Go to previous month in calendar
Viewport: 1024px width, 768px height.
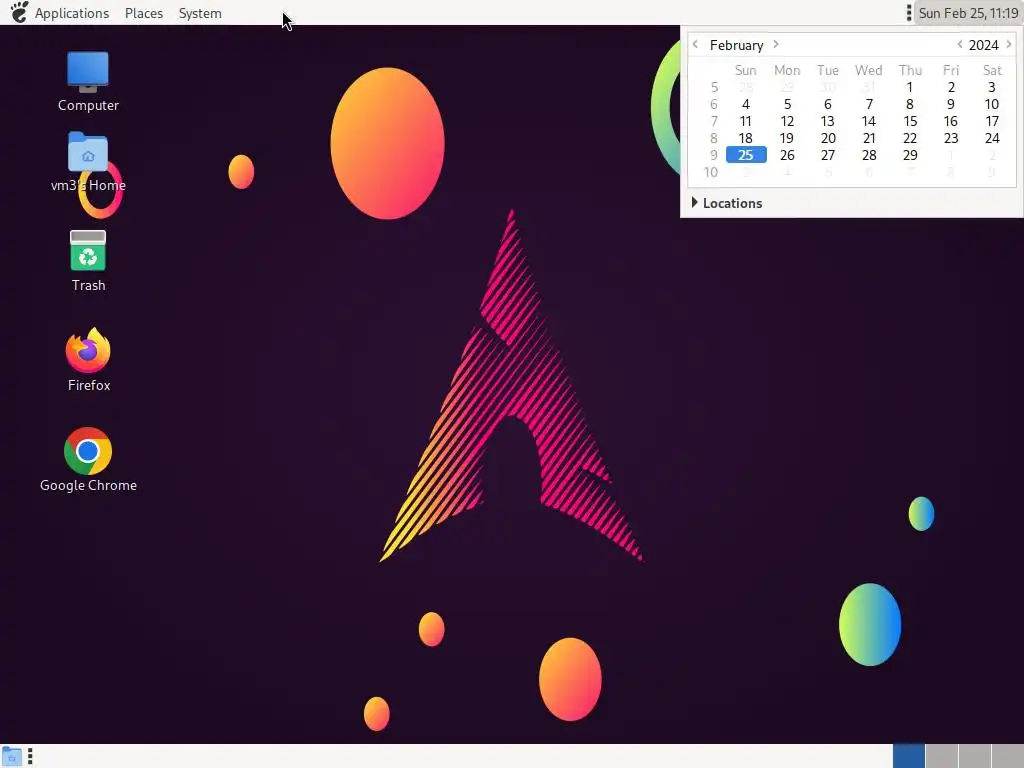click(696, 44)
